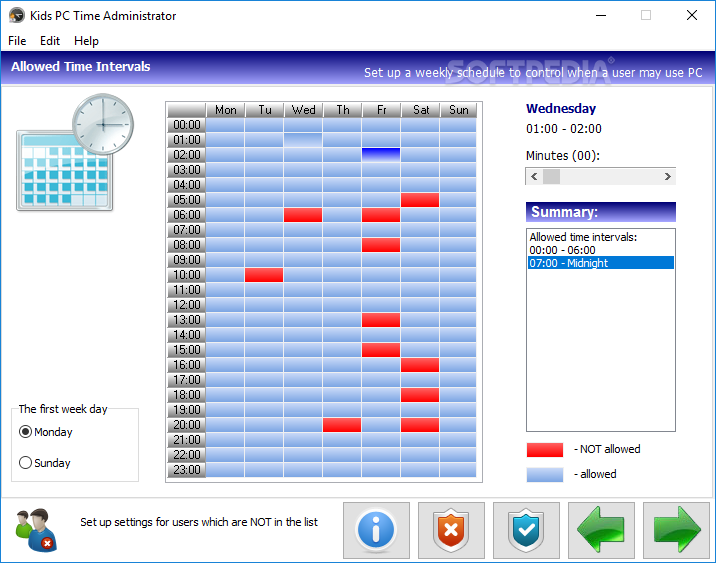Image resolution: width=716 pixels, height=563 pixels.
Task: Click the Sun column header
Action: pyautogui.click(x=458, y=110)
